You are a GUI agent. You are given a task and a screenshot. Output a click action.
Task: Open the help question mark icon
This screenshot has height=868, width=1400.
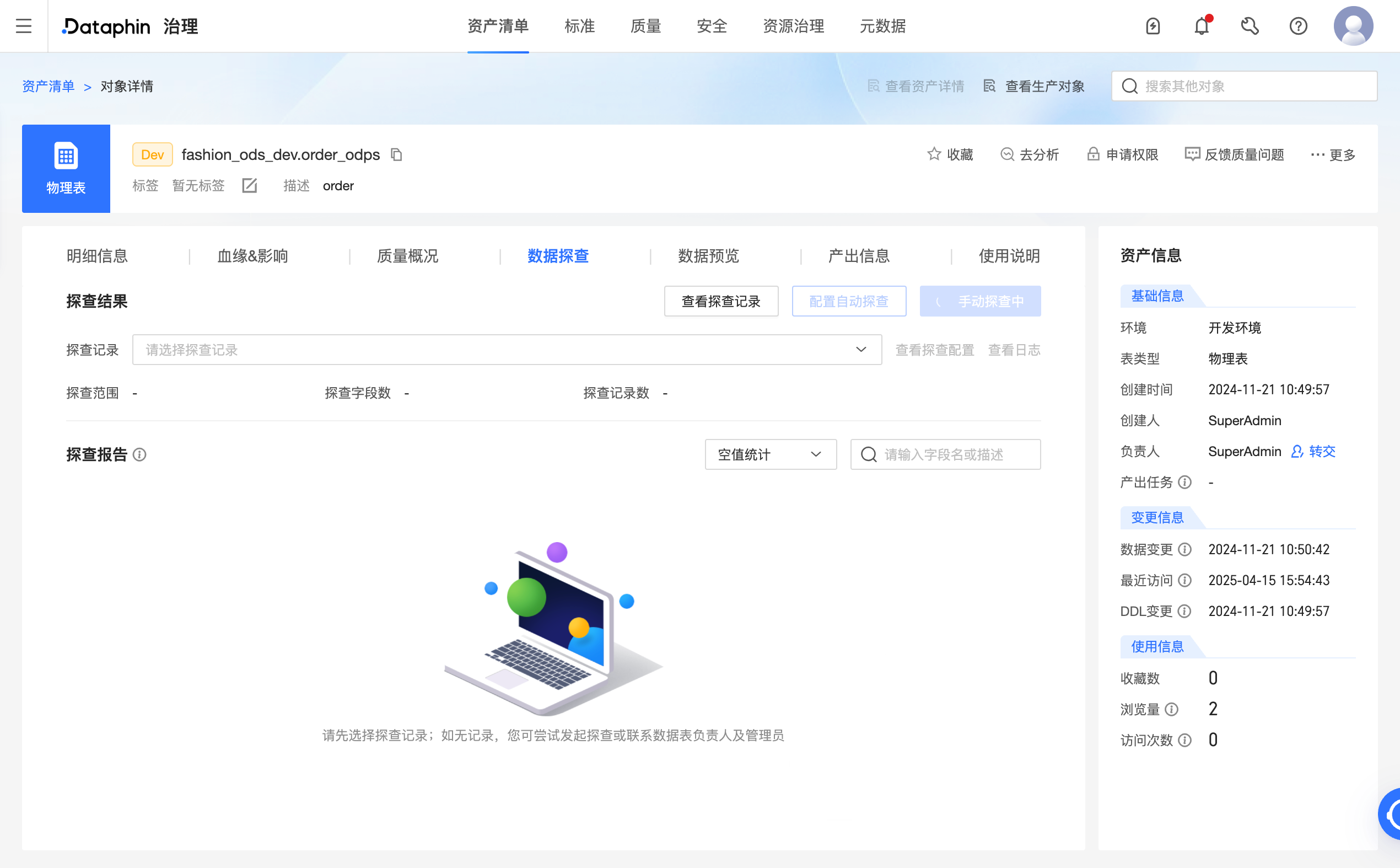pos(1299,26)
